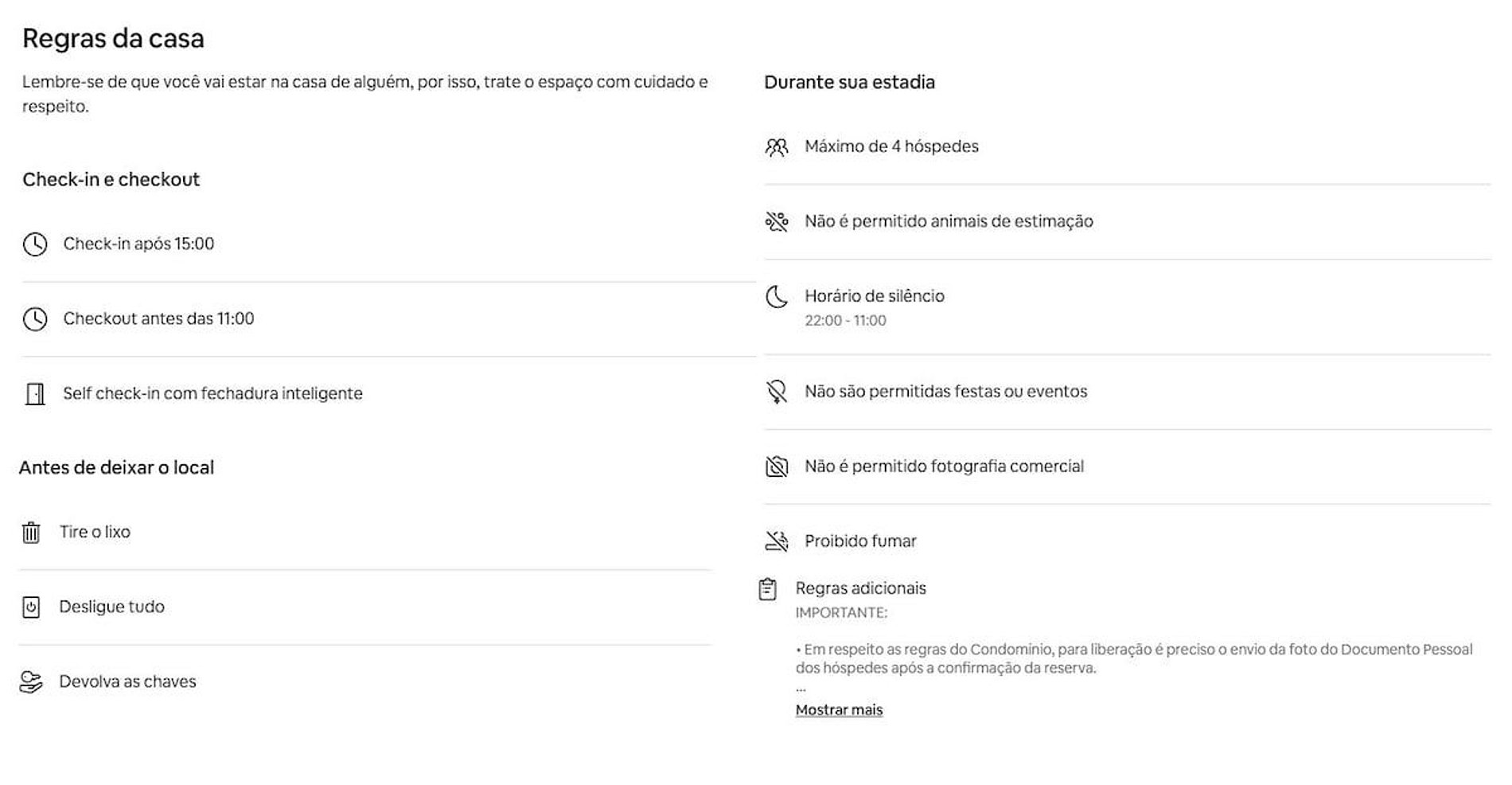Image resolution: width=1512 pixels, height=785 pixels.
Task: Click the hand with keys icon
Action: pos(31,682)
